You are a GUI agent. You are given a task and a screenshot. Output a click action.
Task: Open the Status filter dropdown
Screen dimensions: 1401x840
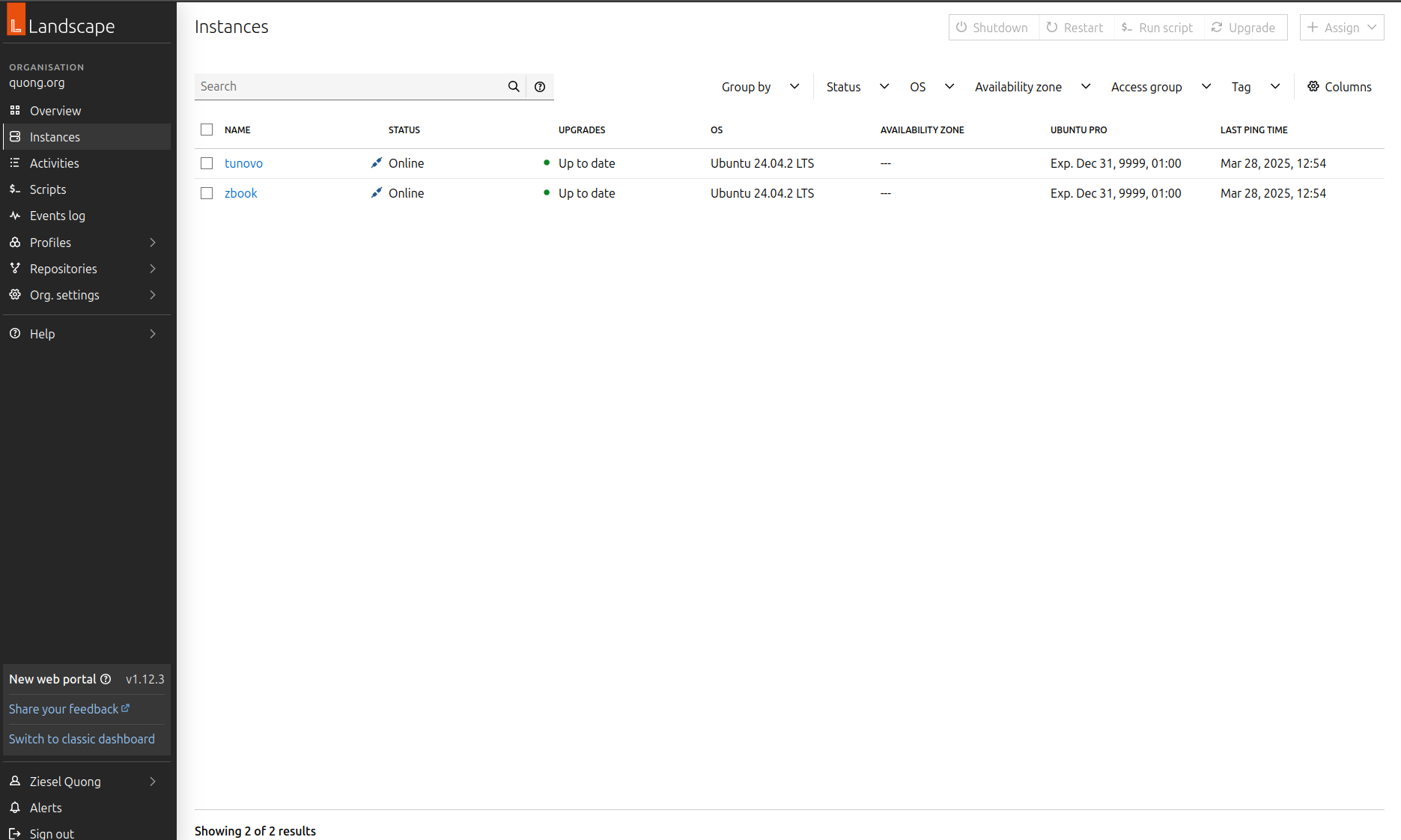coord(857,87)
